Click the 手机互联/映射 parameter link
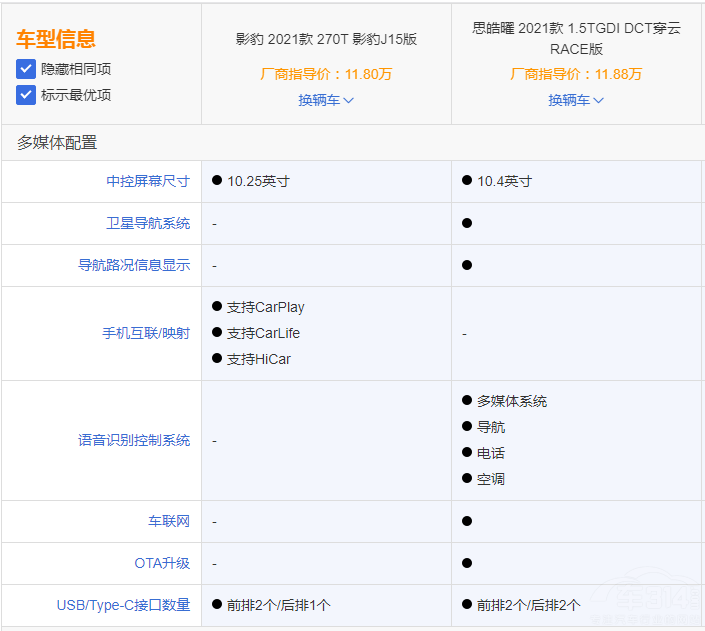This screenshot has width=705, height=631. [x=146, y=333]
